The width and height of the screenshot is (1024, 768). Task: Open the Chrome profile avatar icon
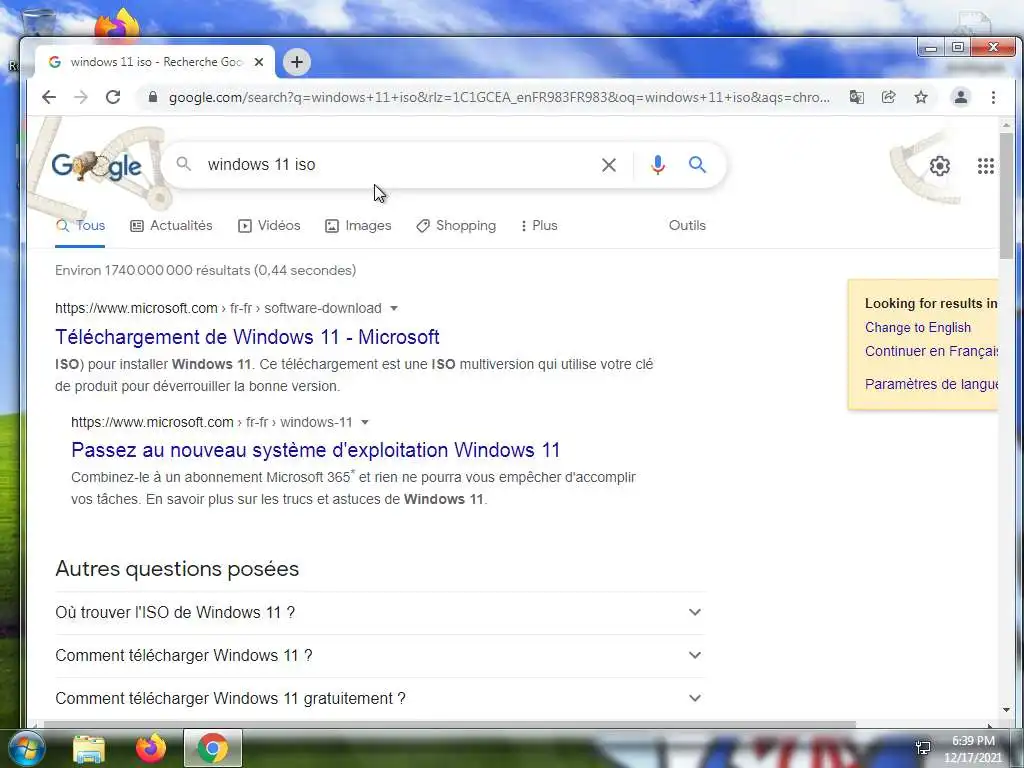tap(961, 97)
